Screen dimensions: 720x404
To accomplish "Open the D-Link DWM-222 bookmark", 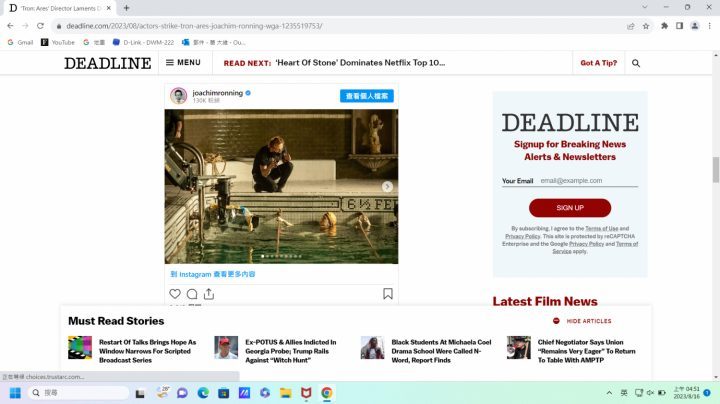I will [143, 42].
